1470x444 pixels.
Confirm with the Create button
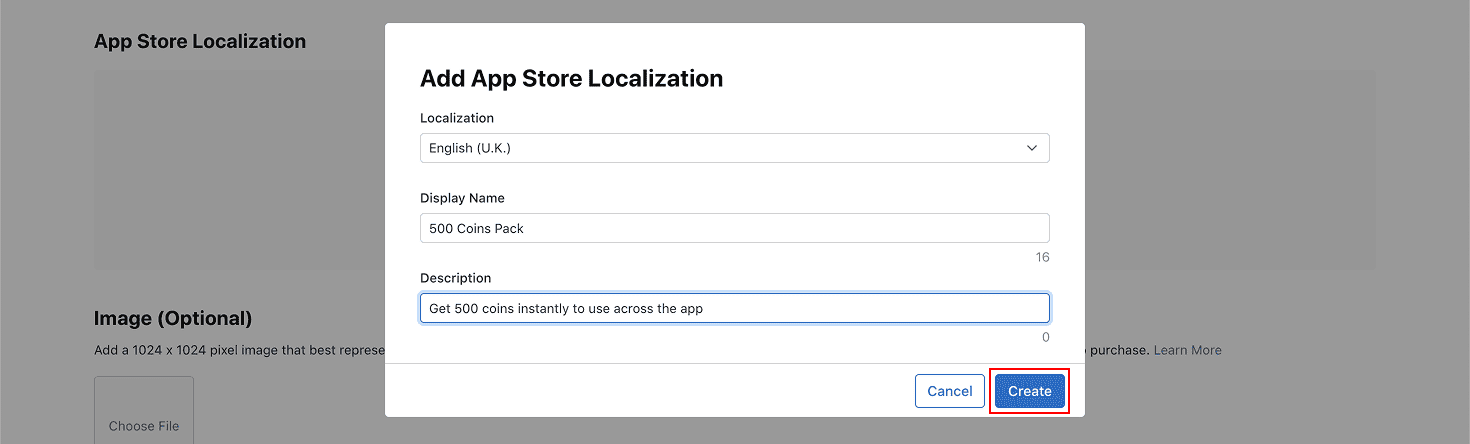[x=1029, y=391]
